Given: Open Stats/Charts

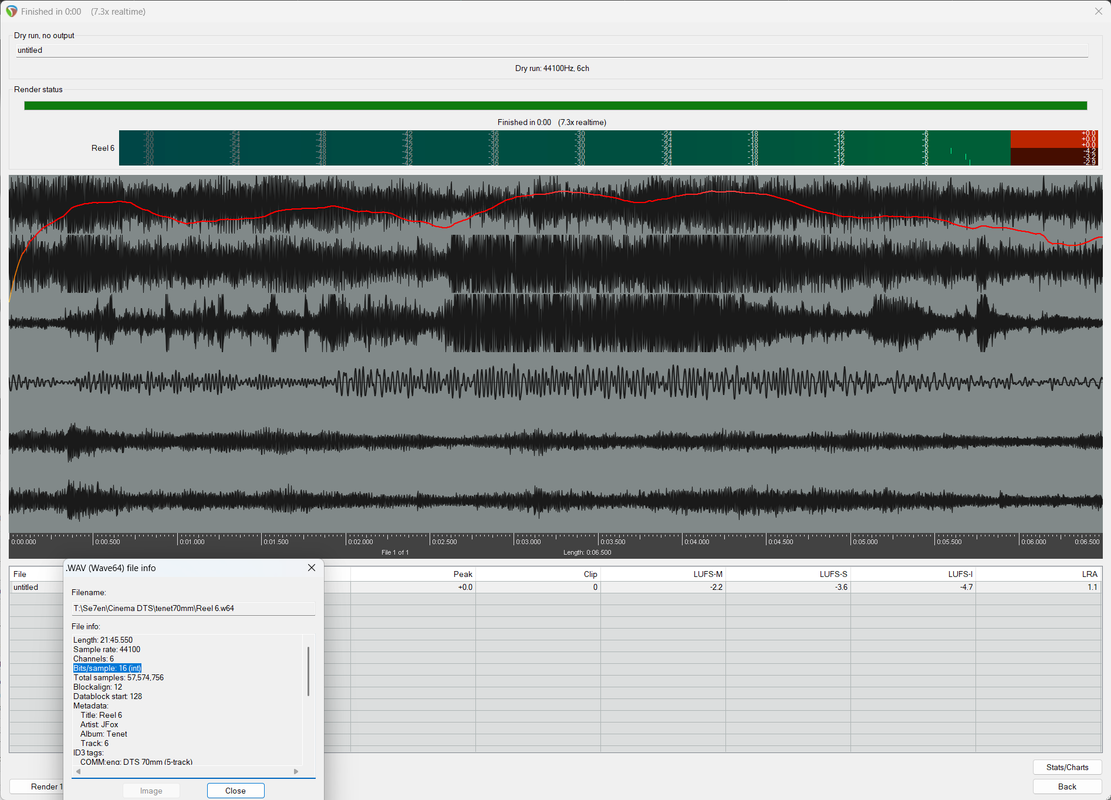Looking at the screenshot, I should click(x=1066, y=767).
